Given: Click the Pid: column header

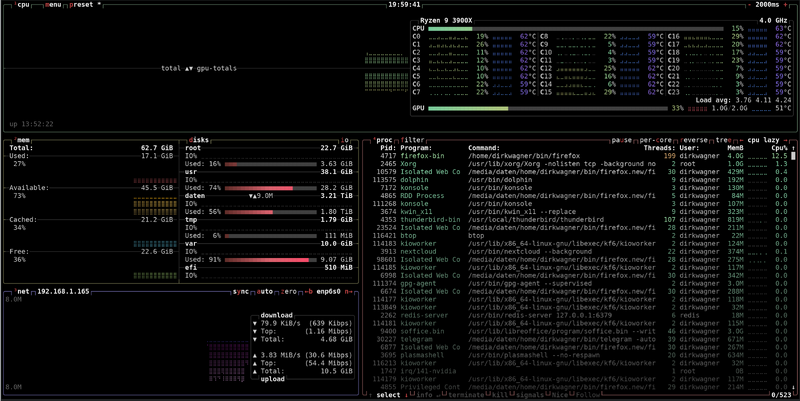Looking at the screenshot, I should click(388, 148).
